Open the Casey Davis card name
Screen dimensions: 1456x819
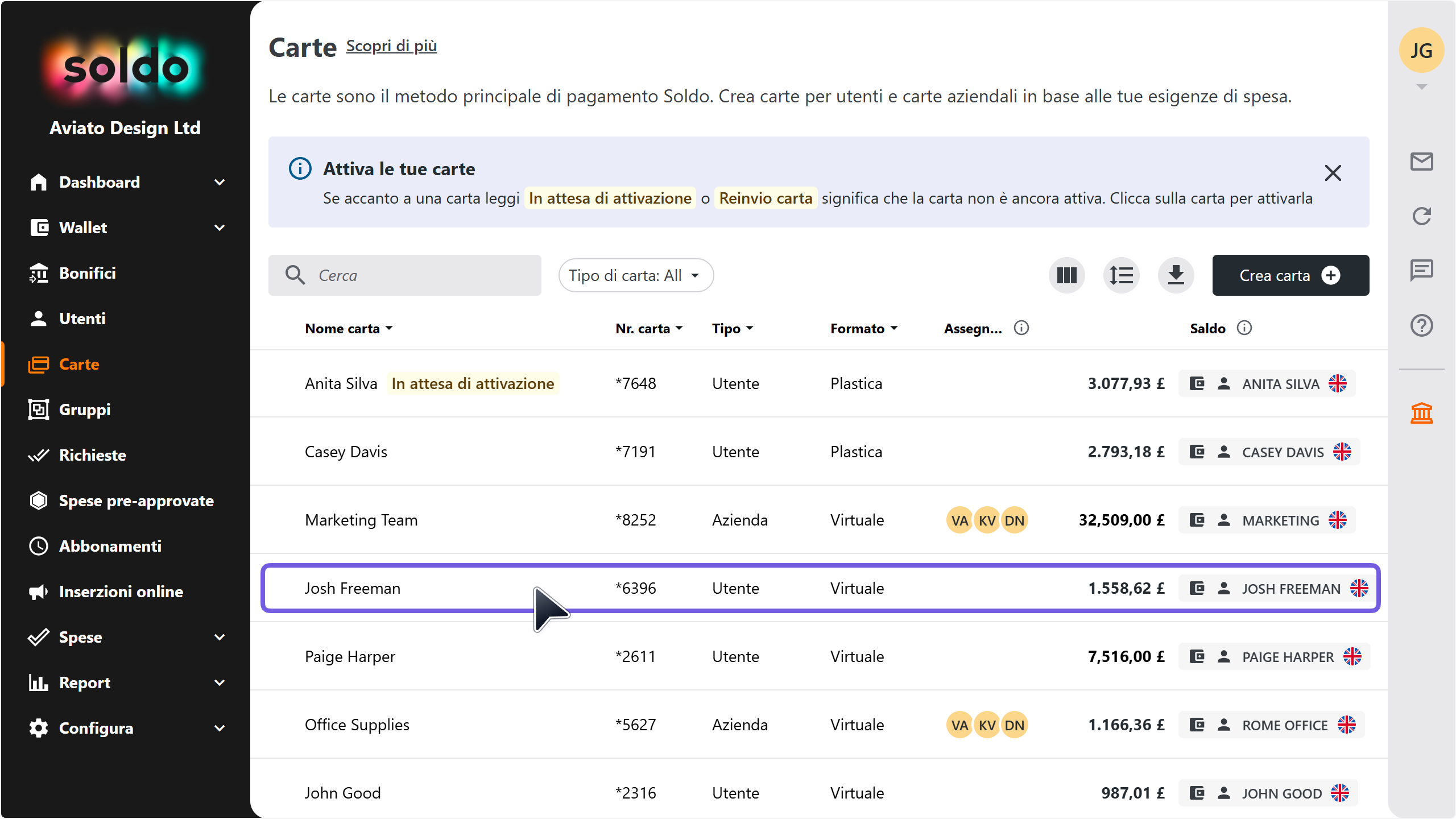coord(346,452)
